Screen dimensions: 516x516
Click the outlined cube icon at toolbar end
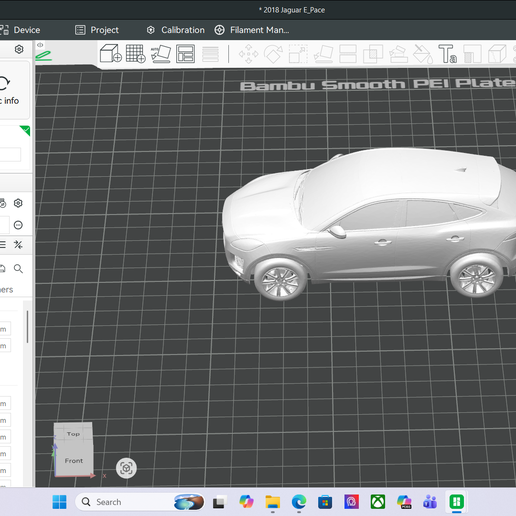pos(497,54)
